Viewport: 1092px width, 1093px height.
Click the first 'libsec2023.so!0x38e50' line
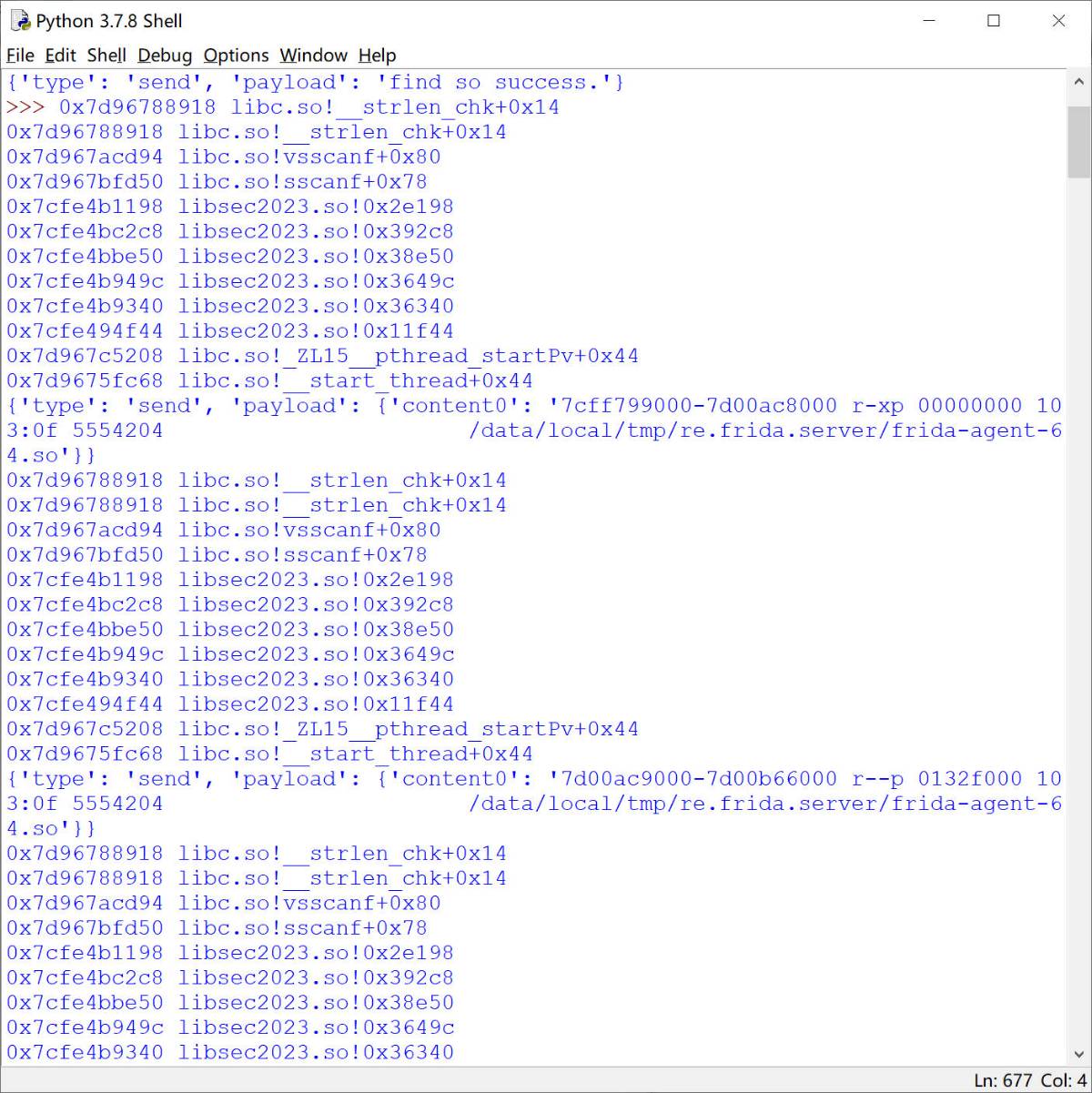(230, 257)
